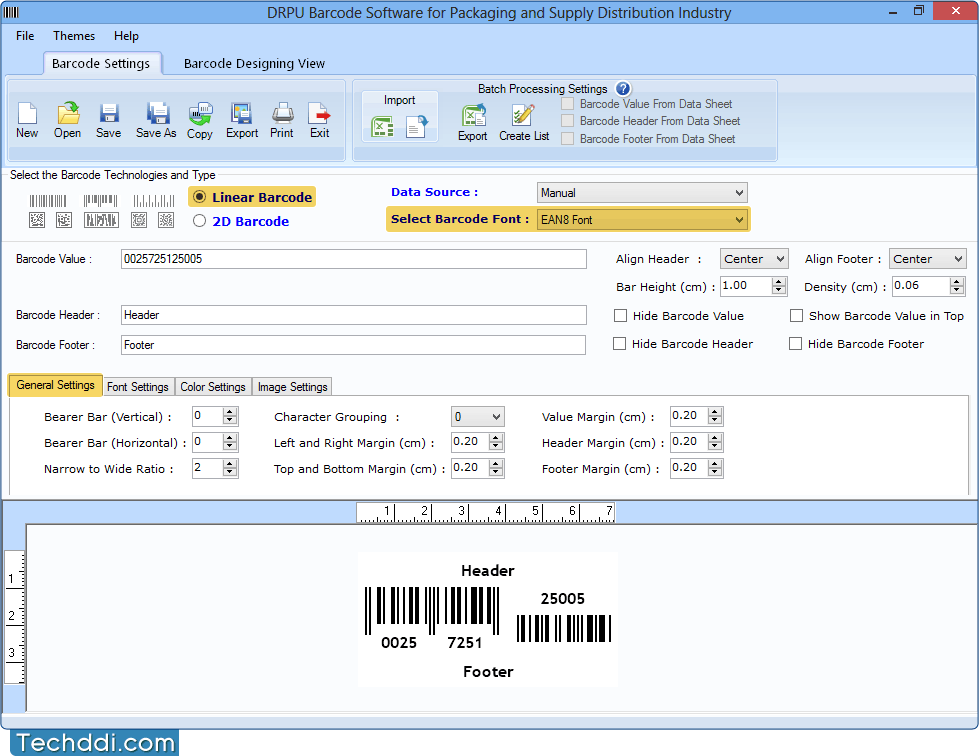Click the Export icon in the main toolbar

click(x=242, y=114)
